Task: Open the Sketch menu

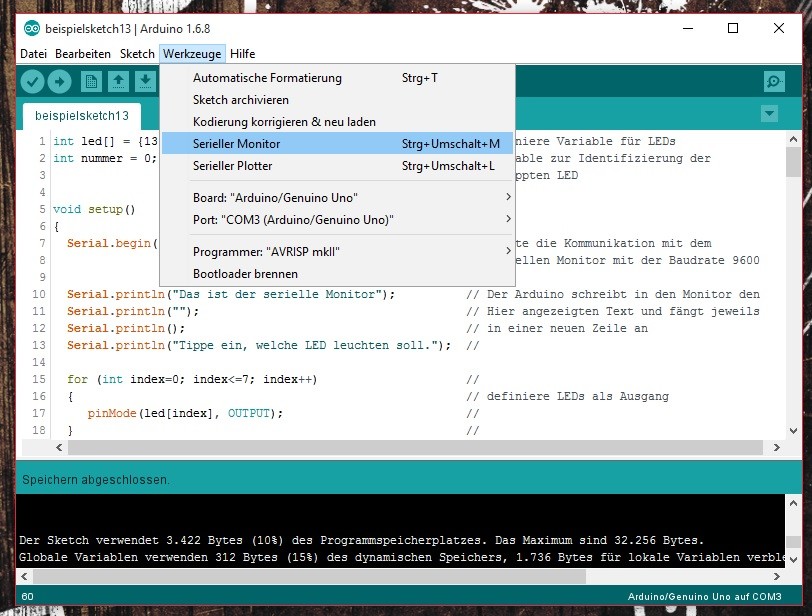Action: pos(137,54)
